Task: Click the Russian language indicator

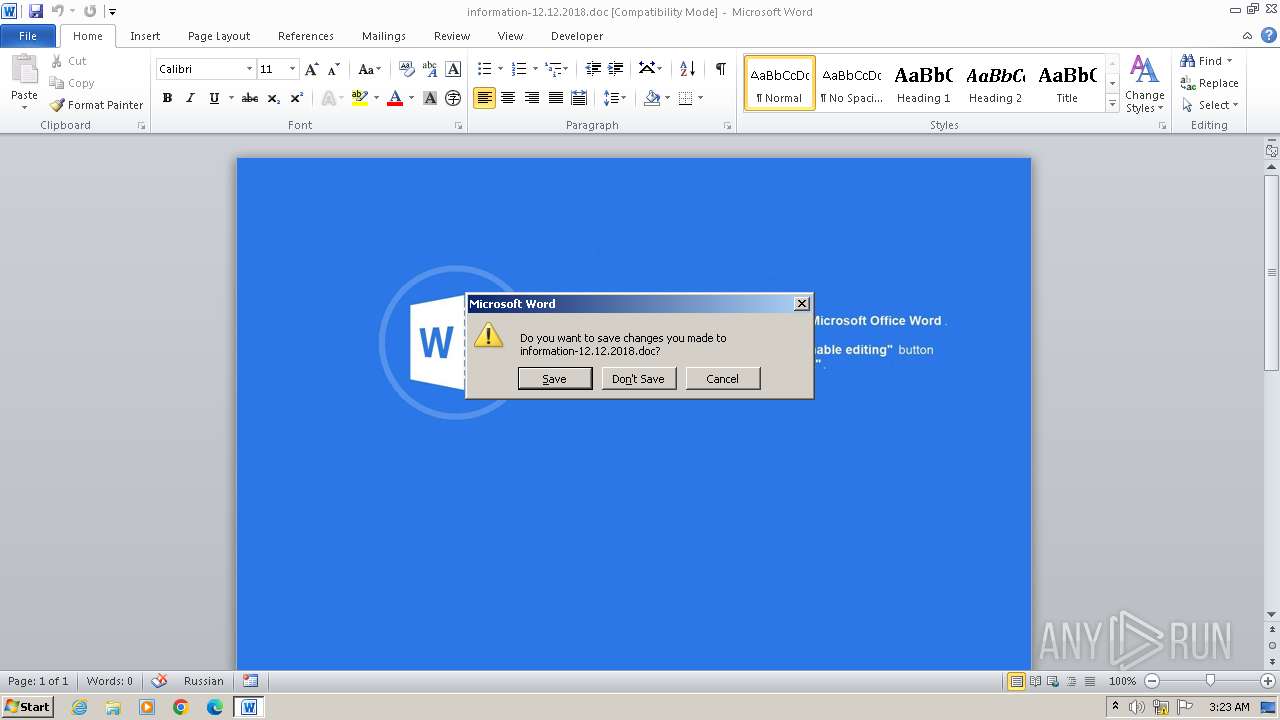Action: (204, 681)
